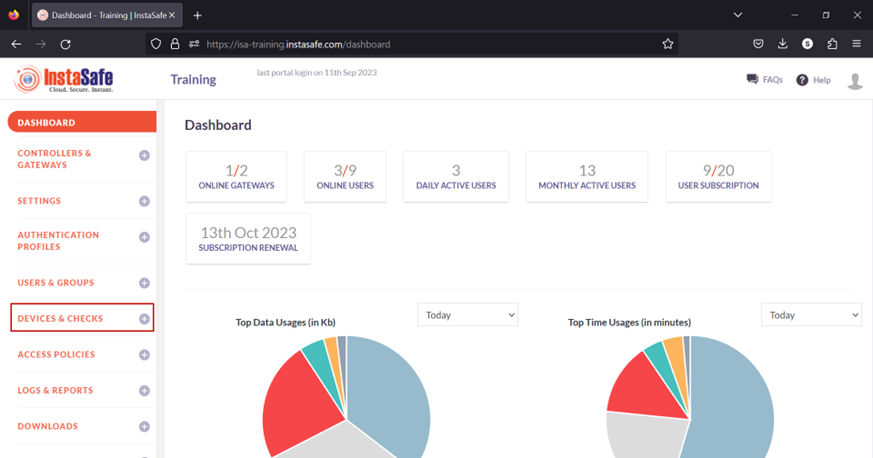Open Top Time Usages period dropdown
Screen dimensions: 873x458
coord(810,315)
